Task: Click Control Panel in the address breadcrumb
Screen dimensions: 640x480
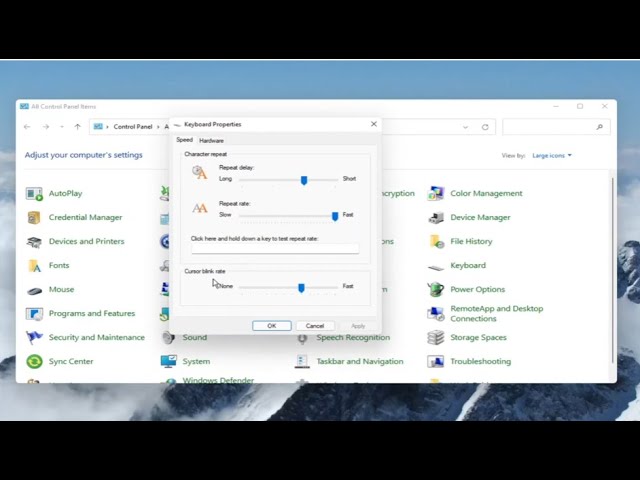Action: point(133,127)
